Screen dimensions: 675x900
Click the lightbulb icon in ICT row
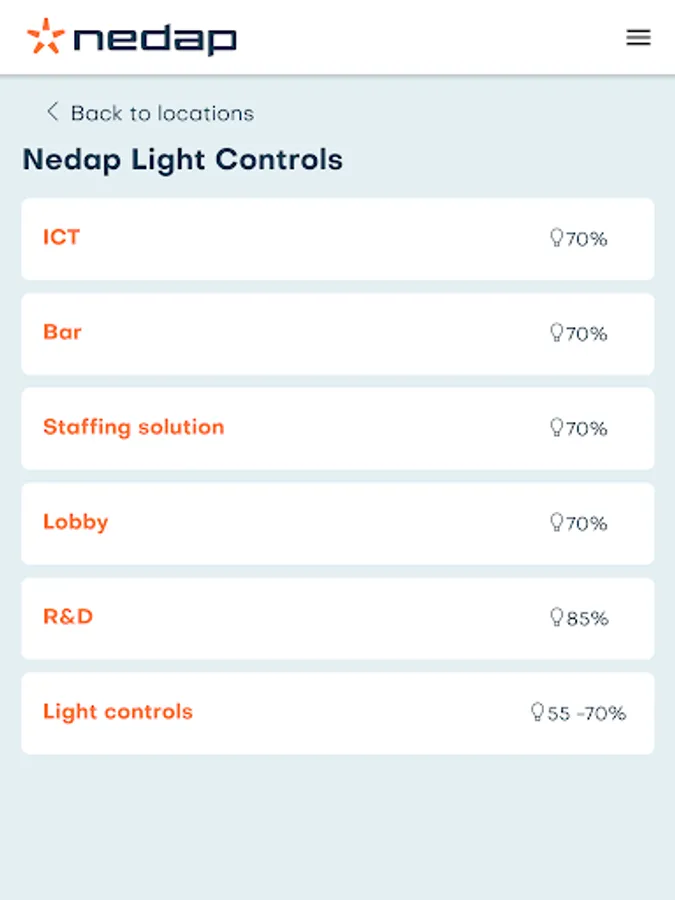(557, 238)
